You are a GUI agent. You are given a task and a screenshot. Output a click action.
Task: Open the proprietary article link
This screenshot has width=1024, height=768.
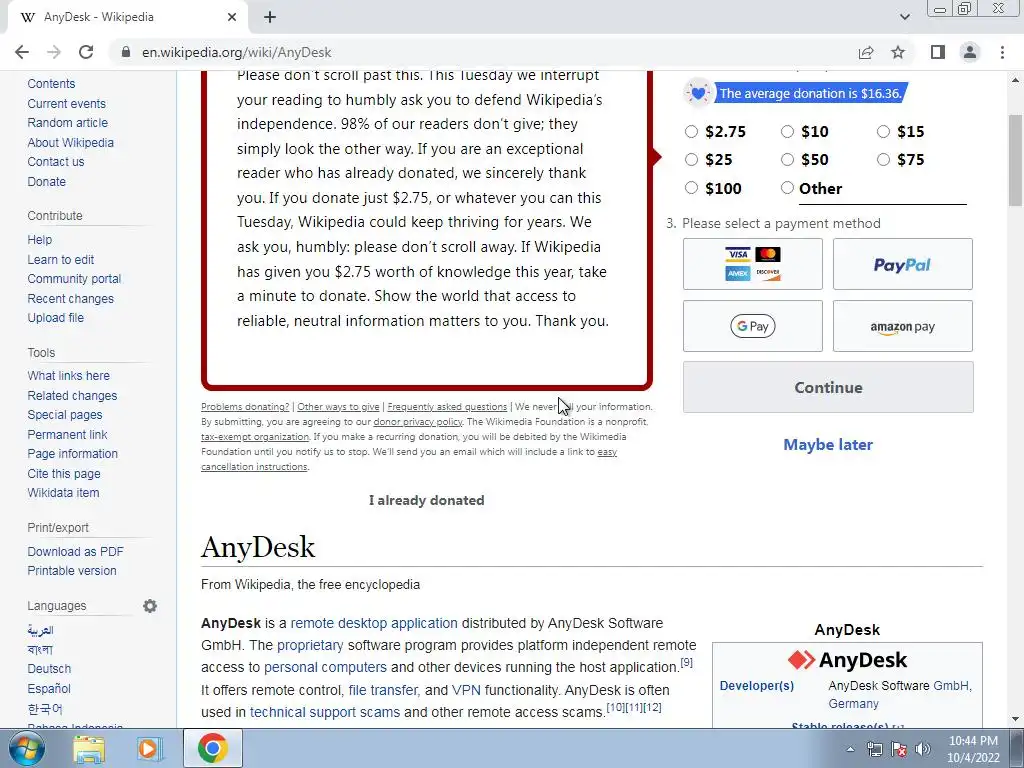coord(310,645)
